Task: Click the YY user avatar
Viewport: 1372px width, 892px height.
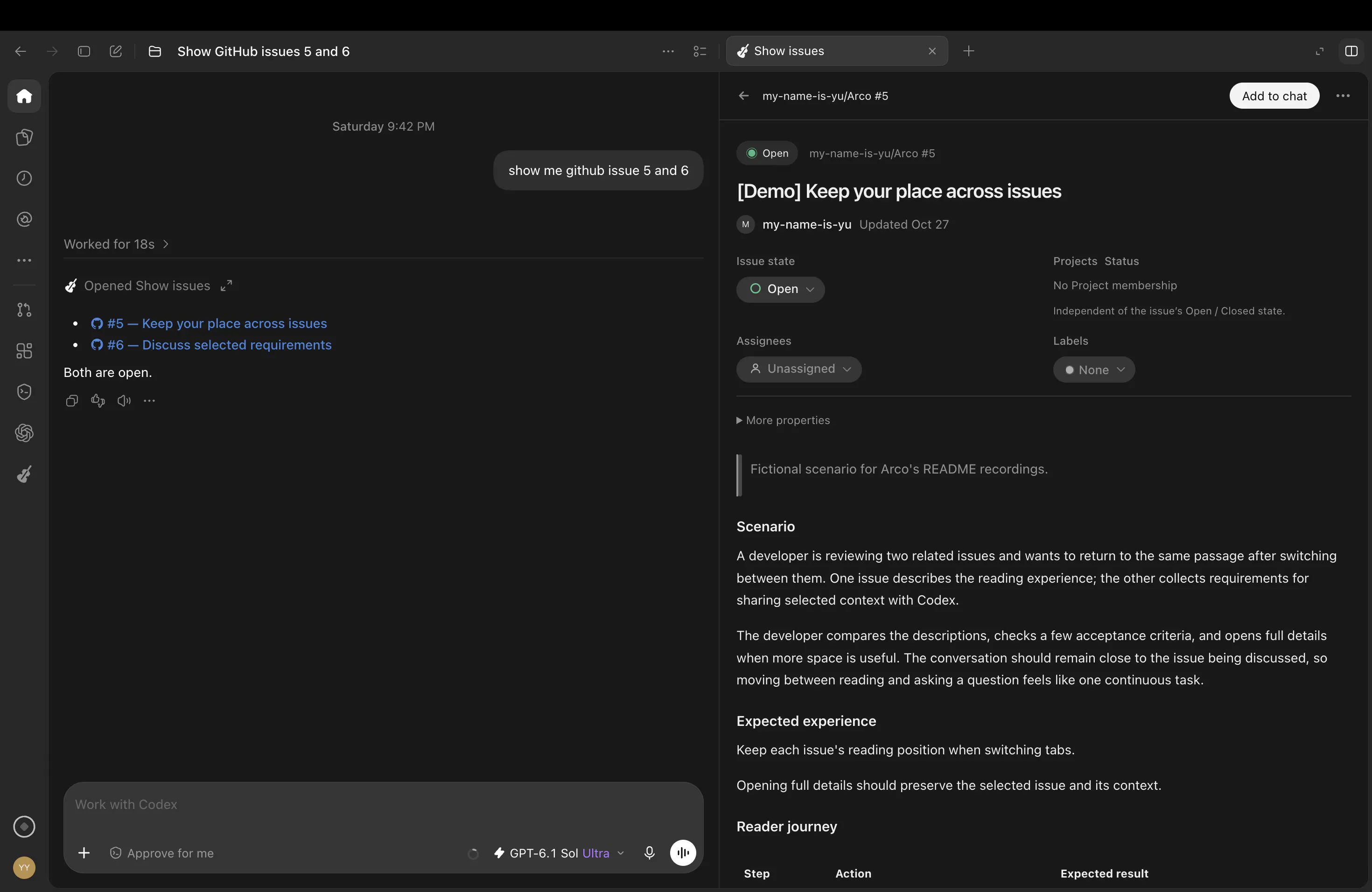Action: click(24, 867)
